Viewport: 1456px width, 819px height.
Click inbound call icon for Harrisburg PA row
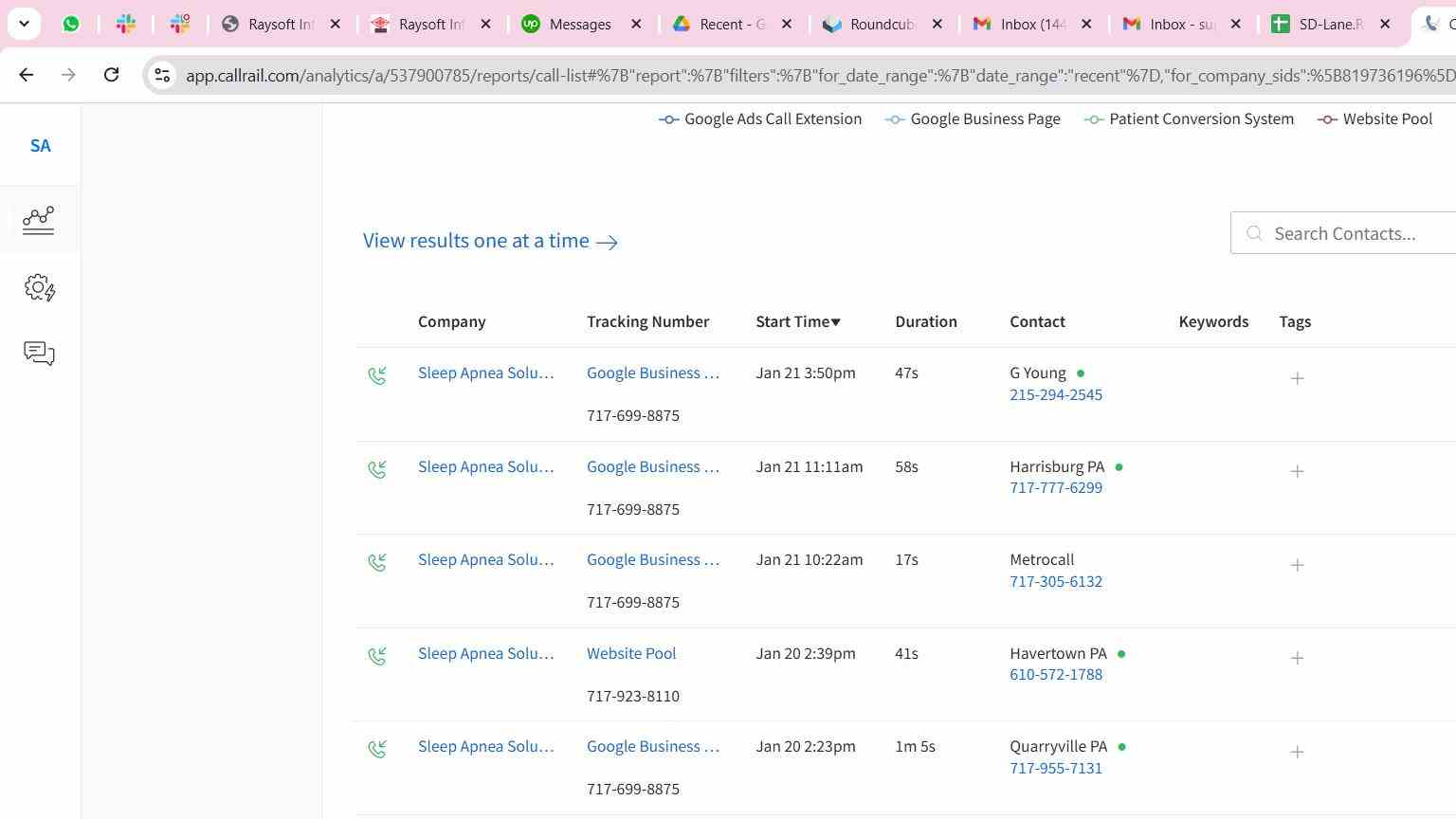pyautogui.click(x=377, y=469)
